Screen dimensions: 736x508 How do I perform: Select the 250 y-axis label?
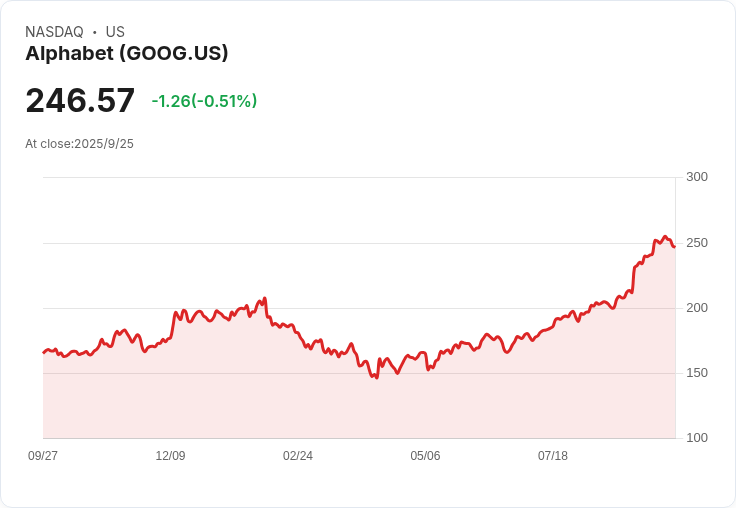(696, 243)
